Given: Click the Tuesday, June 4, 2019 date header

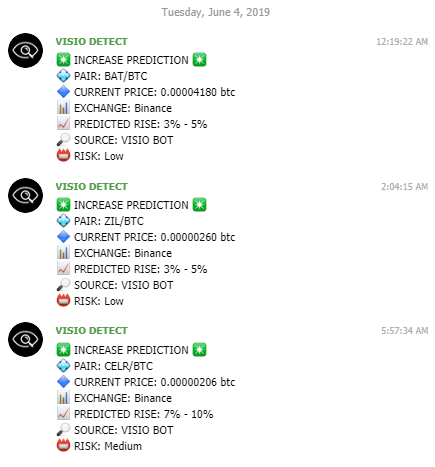Looking at the screenshot, I should tap(216, 12).
